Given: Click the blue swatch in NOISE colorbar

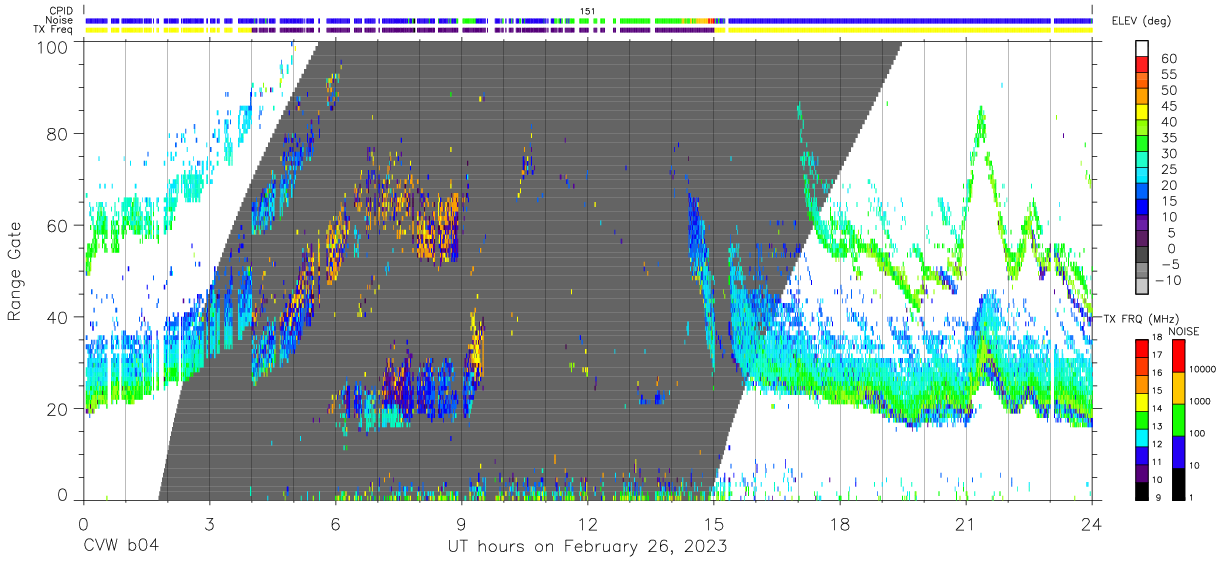Looking at the screenshot, I should pyautogui.click(x=1180, y=450).
